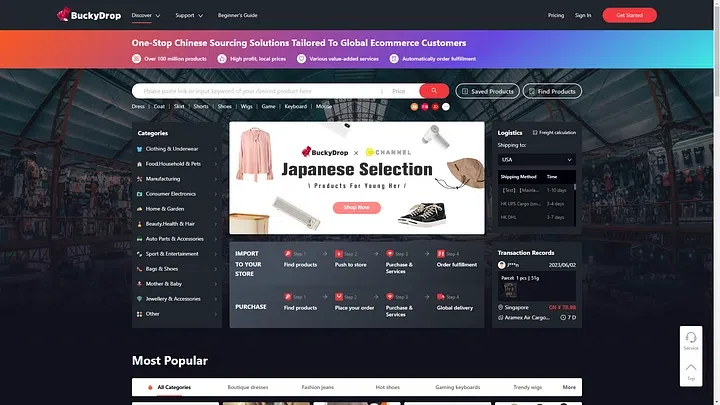Screen dimensions: 720x405
Task: Expand the Manufacturing category arrow
Action: (x=215, y=179)
